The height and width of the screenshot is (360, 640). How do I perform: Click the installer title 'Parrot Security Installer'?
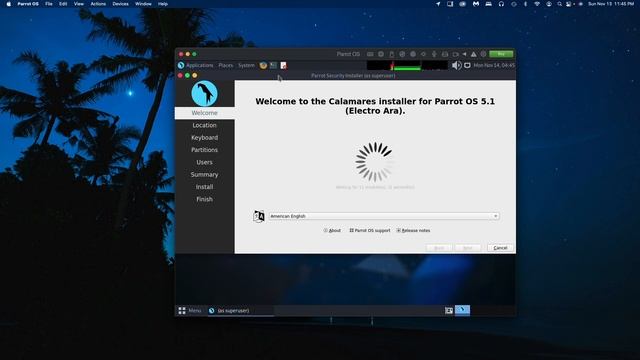tap(353, 76)
